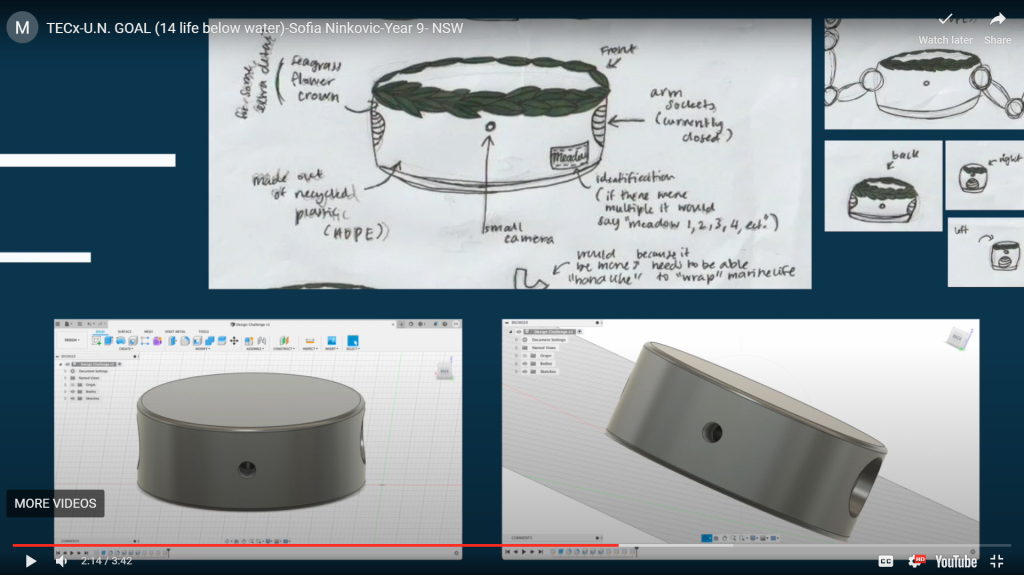
Task: Select the Joint tool in left Fusion window
Action: pos(262,340)
